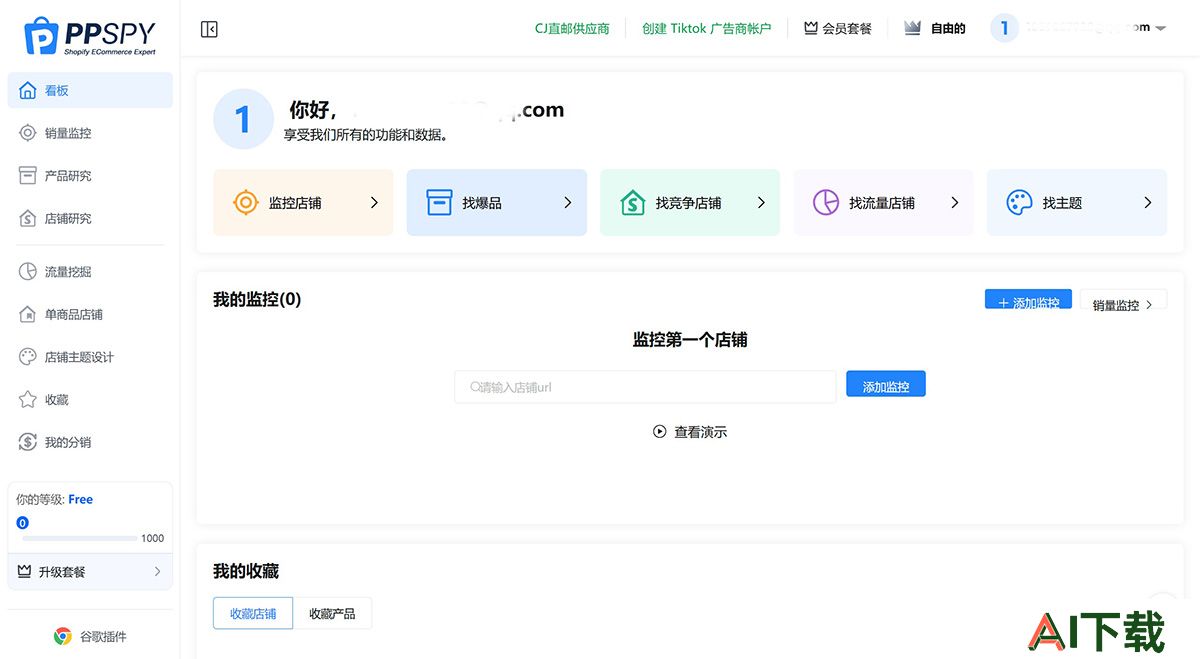Expand the 升级套餐 chevron
This screenshot has height=659, width=1200.
coord(157,572)
